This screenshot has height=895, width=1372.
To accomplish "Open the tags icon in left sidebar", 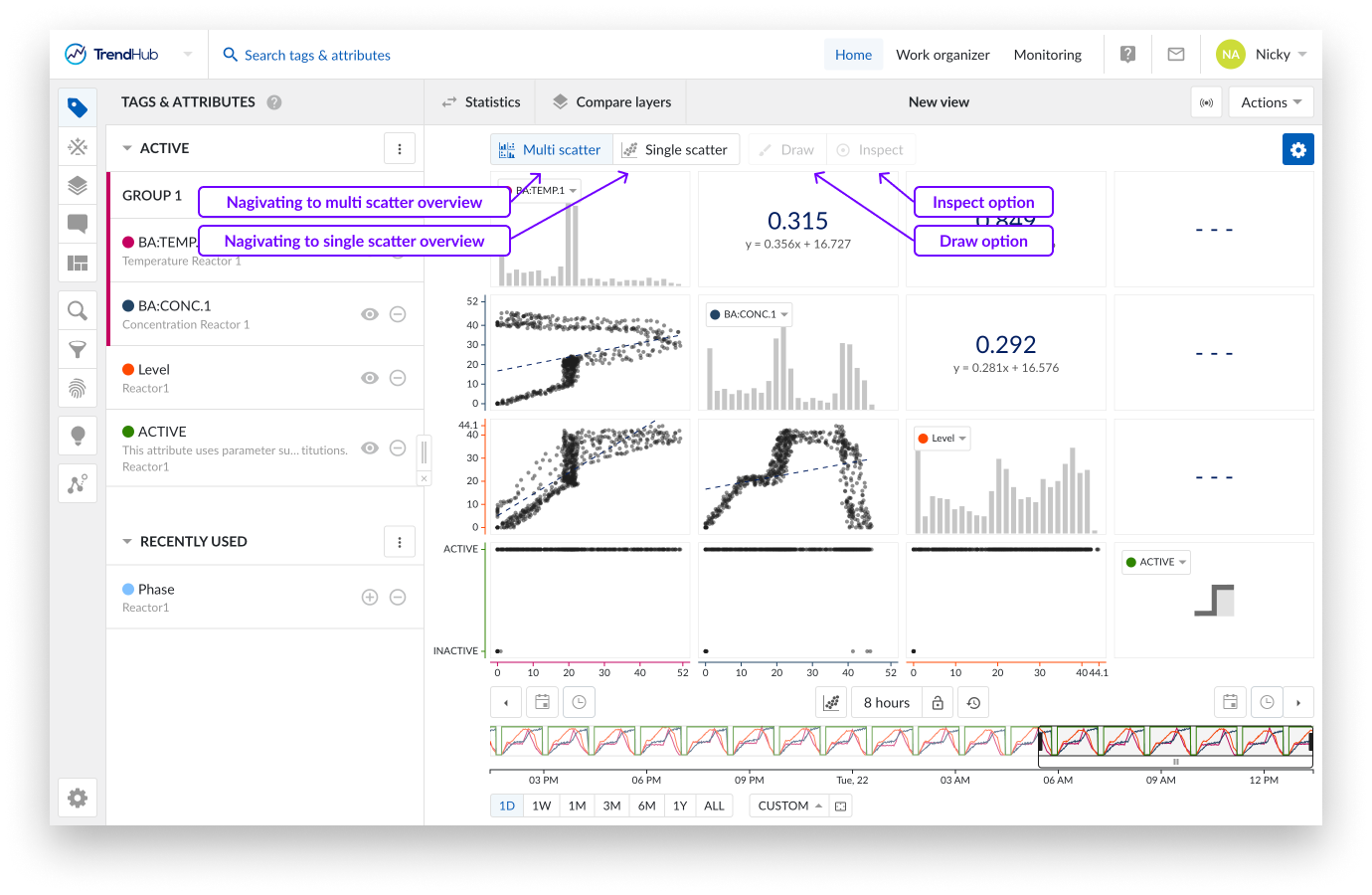I will coord(78,107).
